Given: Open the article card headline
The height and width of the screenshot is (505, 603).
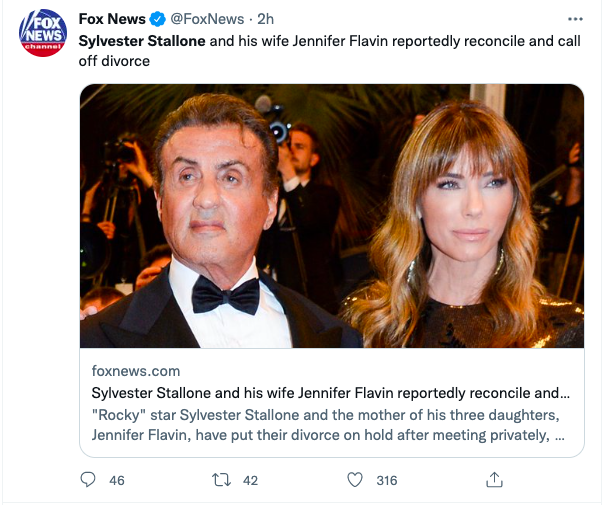Looking at the screenshot, I should point(330,393).
